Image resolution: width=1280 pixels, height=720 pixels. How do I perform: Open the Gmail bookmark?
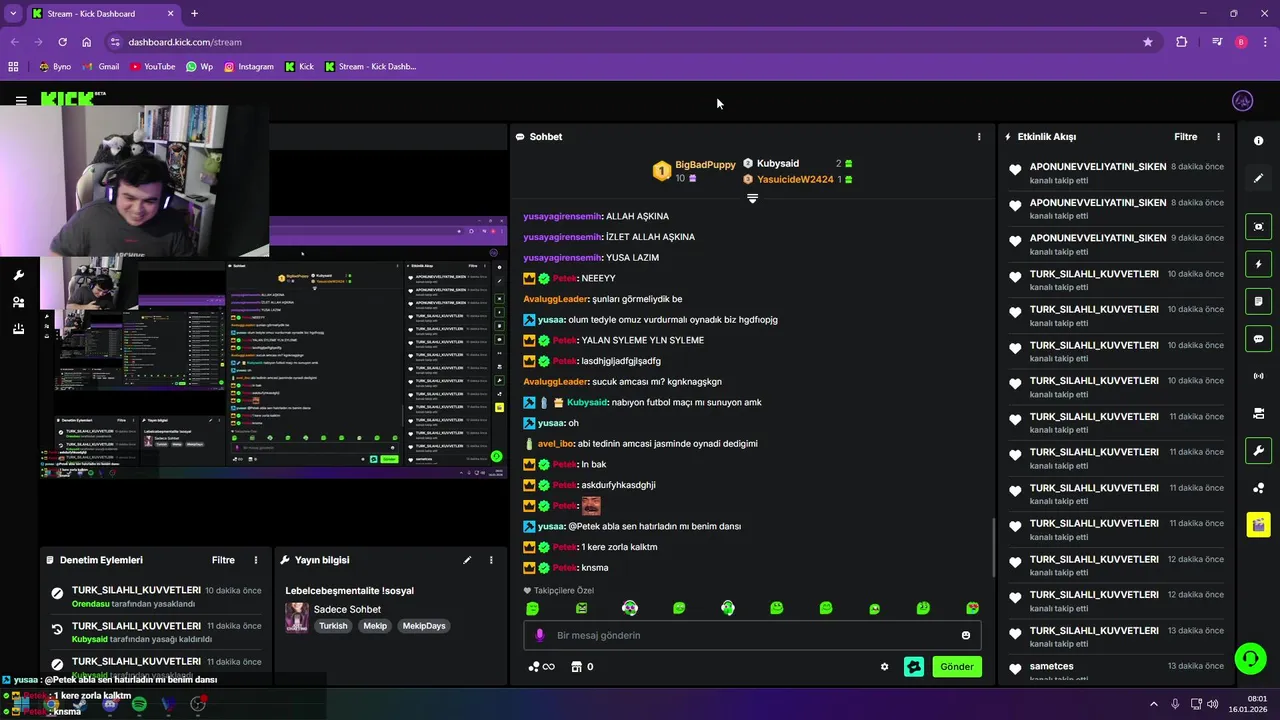tap(101, 67)
